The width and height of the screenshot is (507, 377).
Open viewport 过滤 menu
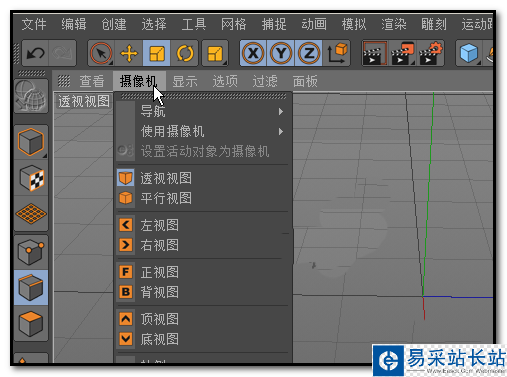[265, 81]
